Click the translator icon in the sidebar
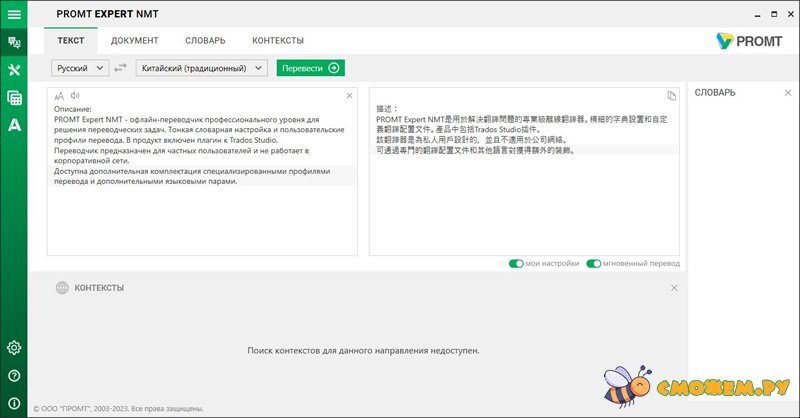800x418 pixels. [x=14, y=42]
